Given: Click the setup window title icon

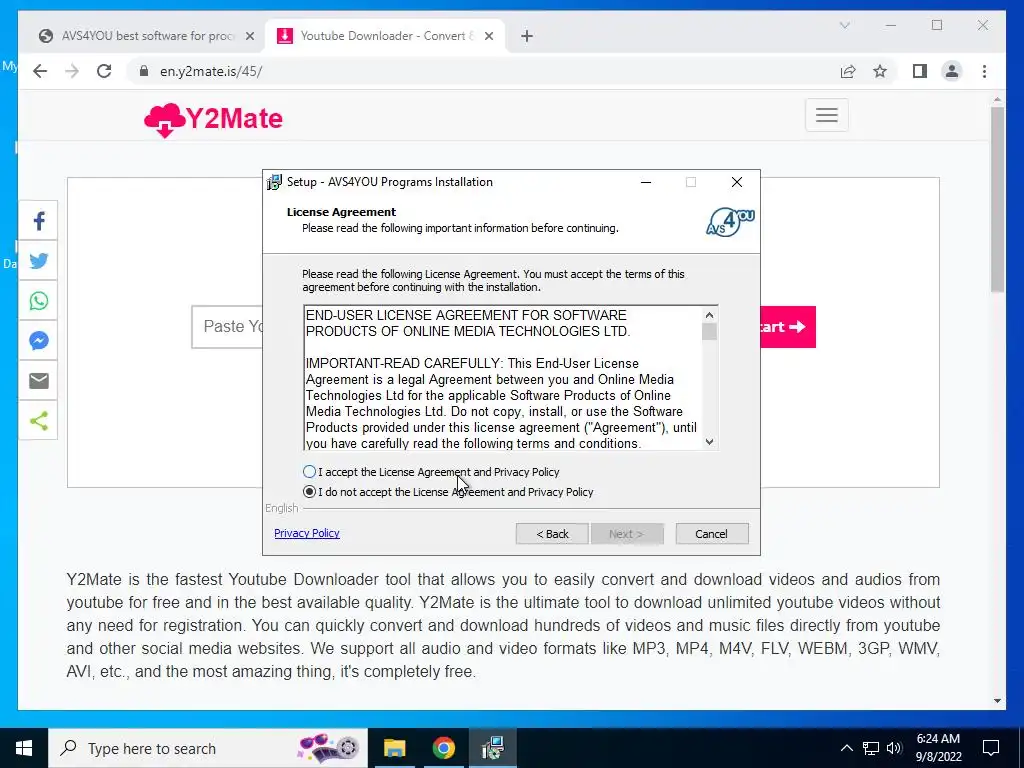Looking at the screenshot, I should (275, 182).
